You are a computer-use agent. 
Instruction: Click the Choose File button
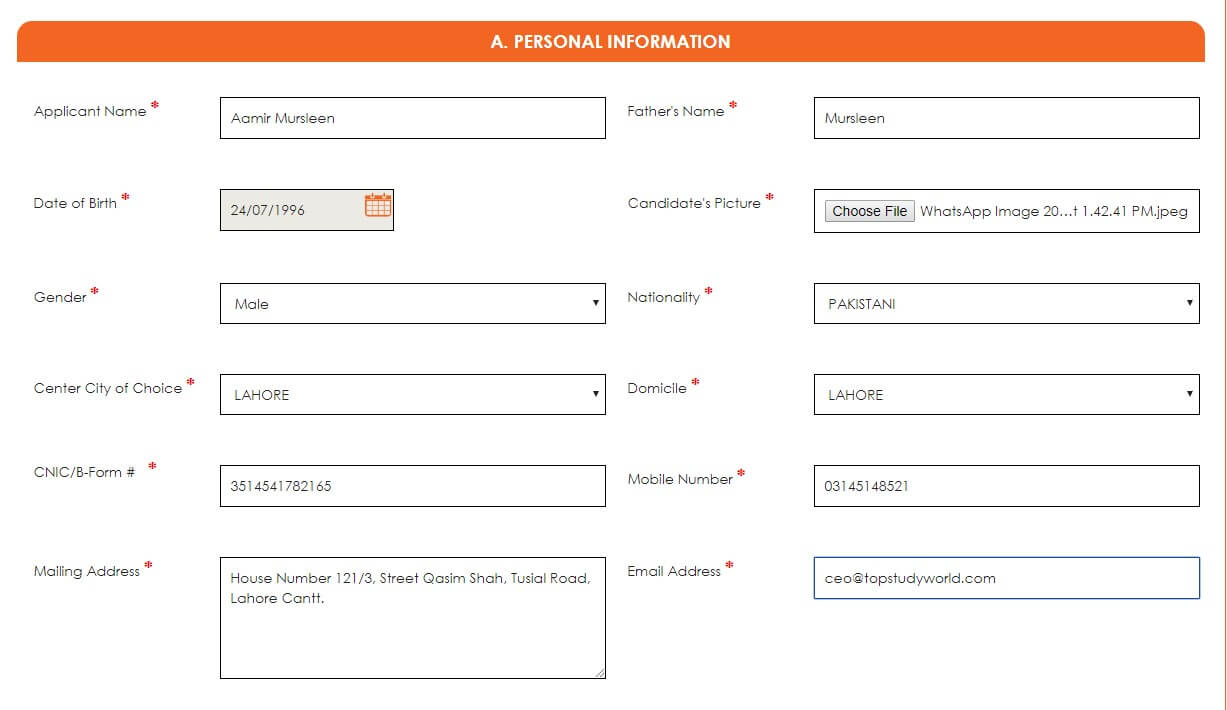coord(869,211)
